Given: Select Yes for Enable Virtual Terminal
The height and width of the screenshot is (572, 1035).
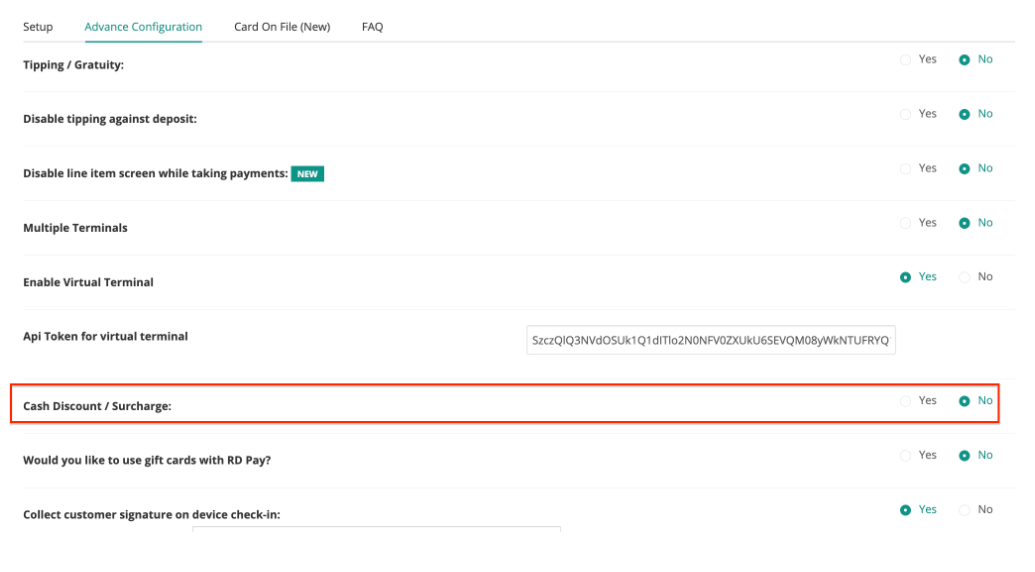Looking at the screenshot, I should coord(906,277).
